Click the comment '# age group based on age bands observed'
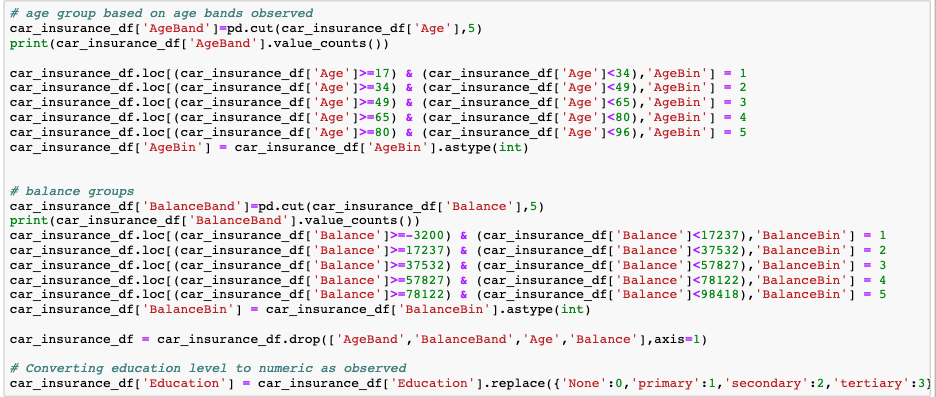 click(161, 13)
